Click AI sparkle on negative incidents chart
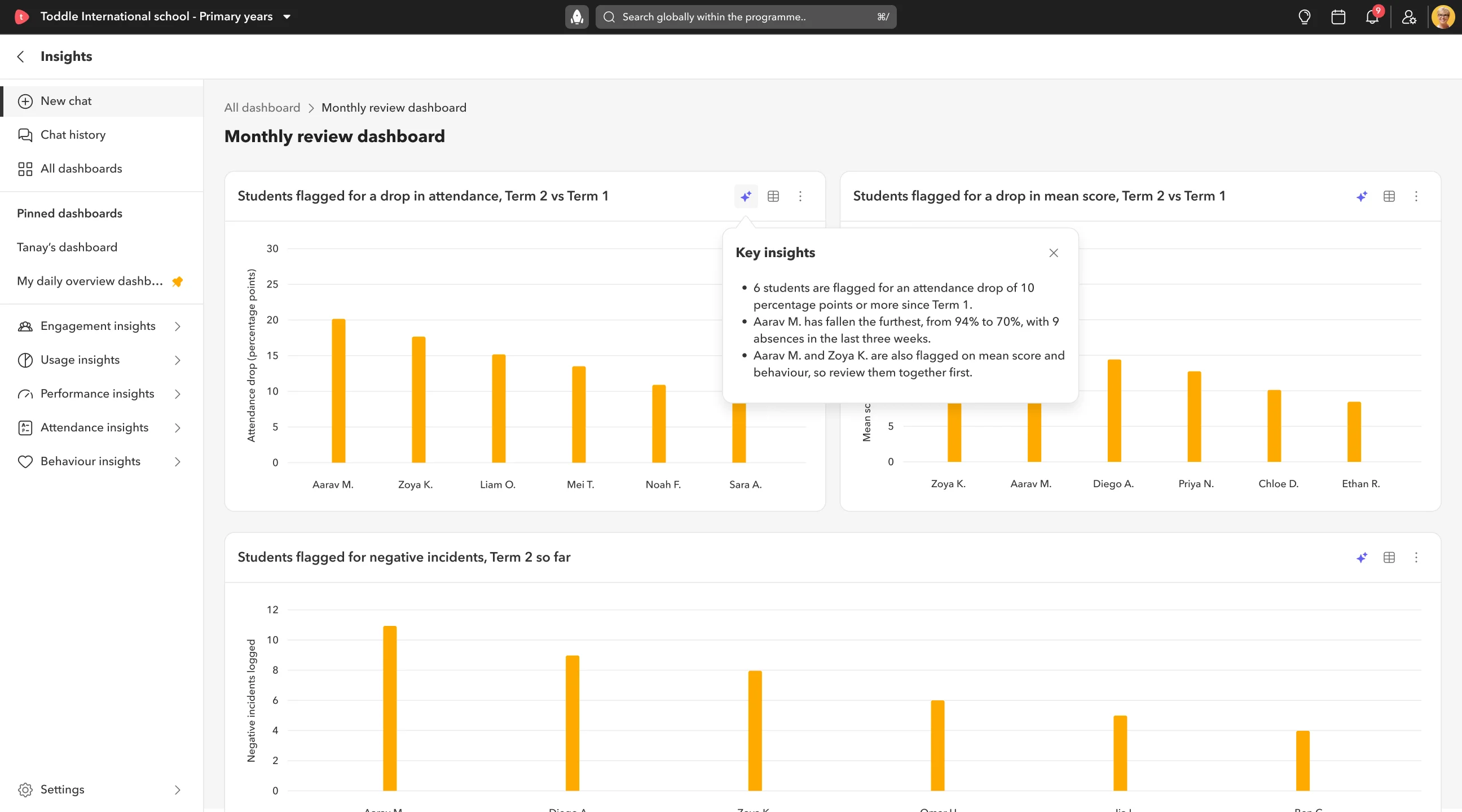Image resolution: width=1462 pixels, height=812 pixels. click(x=1362, y=557)
